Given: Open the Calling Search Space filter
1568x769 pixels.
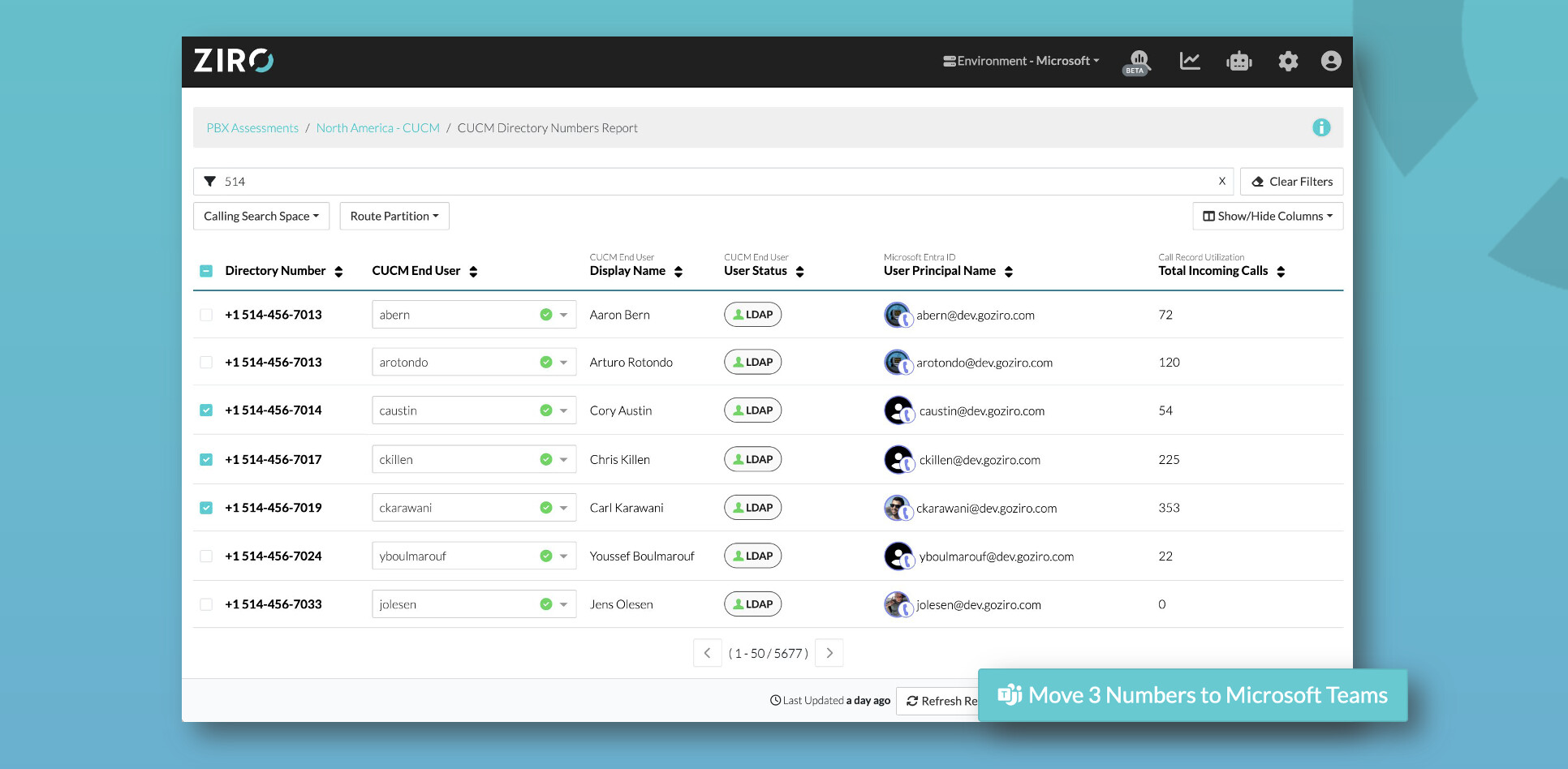Looking at the screenshot, I should point(261,216).
